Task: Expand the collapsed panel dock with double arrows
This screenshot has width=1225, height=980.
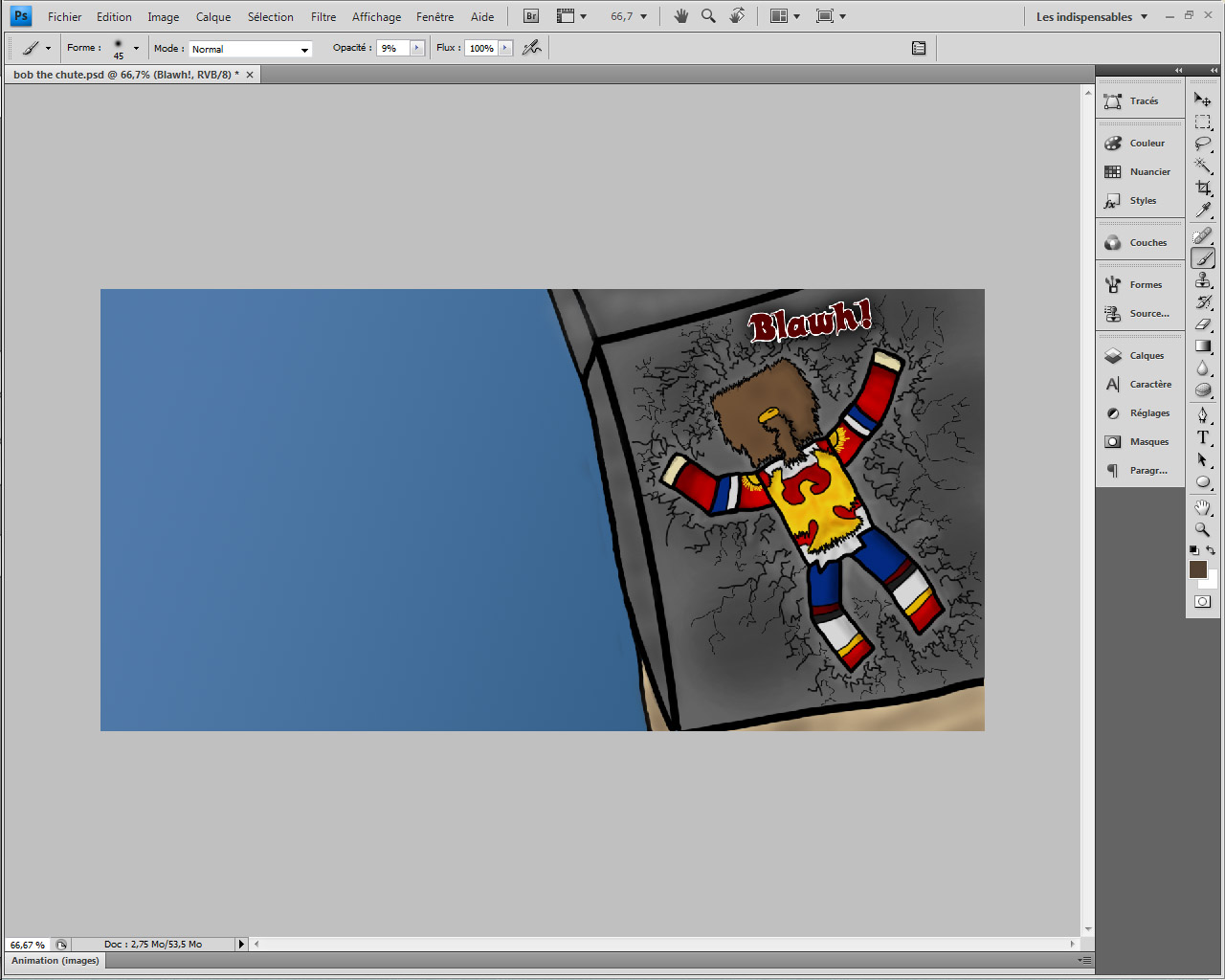Action: 1179,70
